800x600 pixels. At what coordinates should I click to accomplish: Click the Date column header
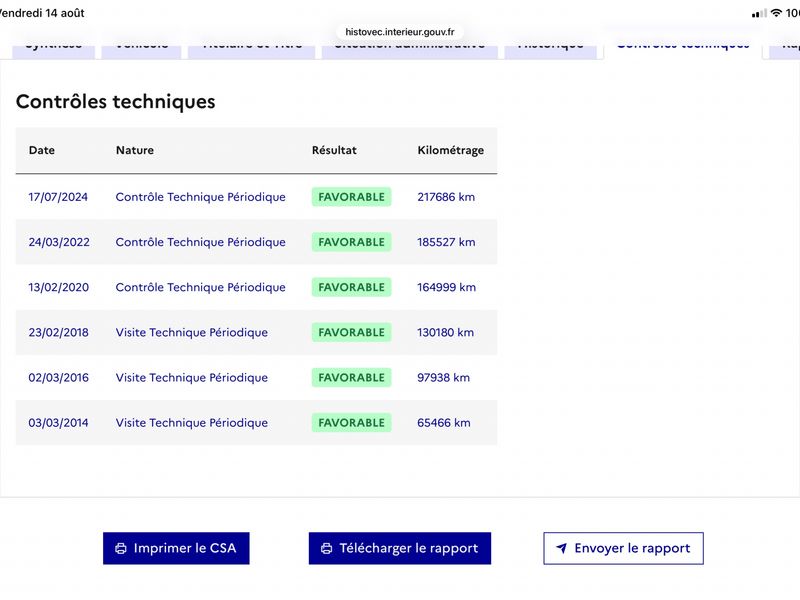[x=42, y=150]
